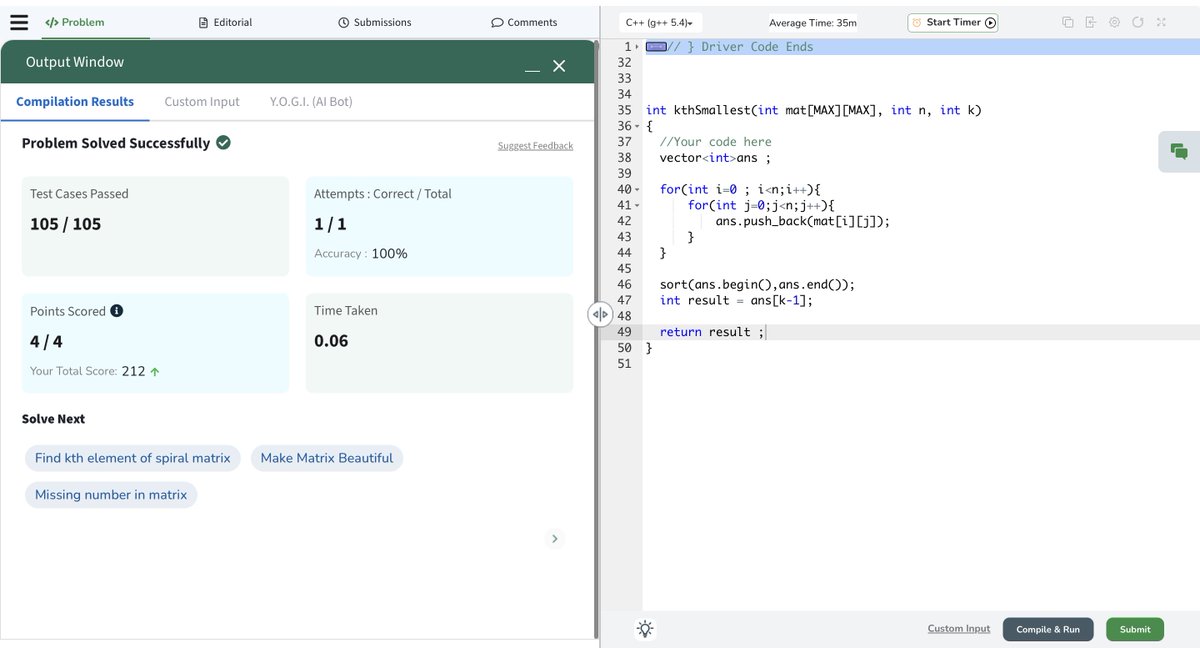This screenshot has height=648, width=1200.
Task: Collapse the inner for loop at line 41
Action: [638, 205]
